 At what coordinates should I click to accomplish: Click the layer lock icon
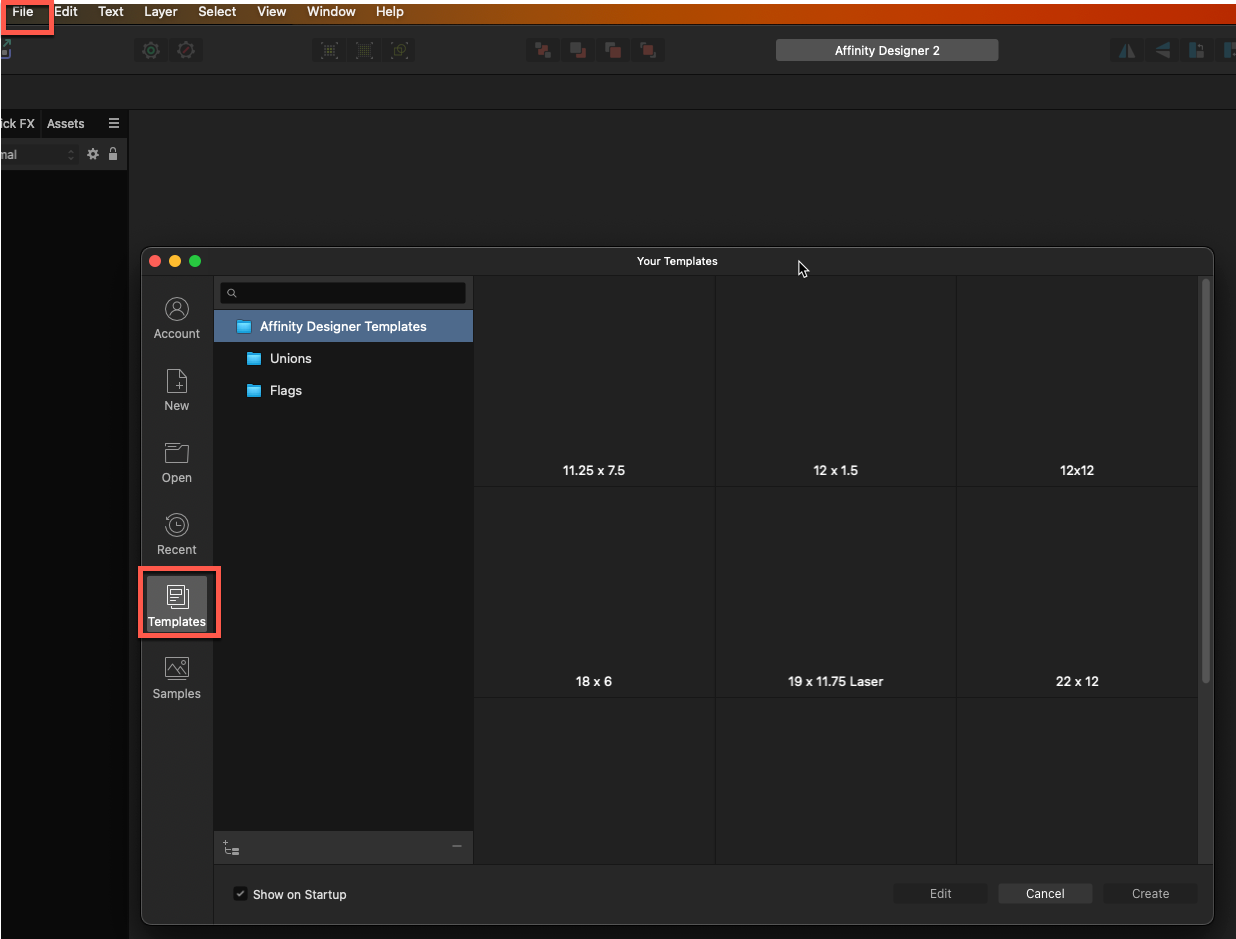coord(113,154)
